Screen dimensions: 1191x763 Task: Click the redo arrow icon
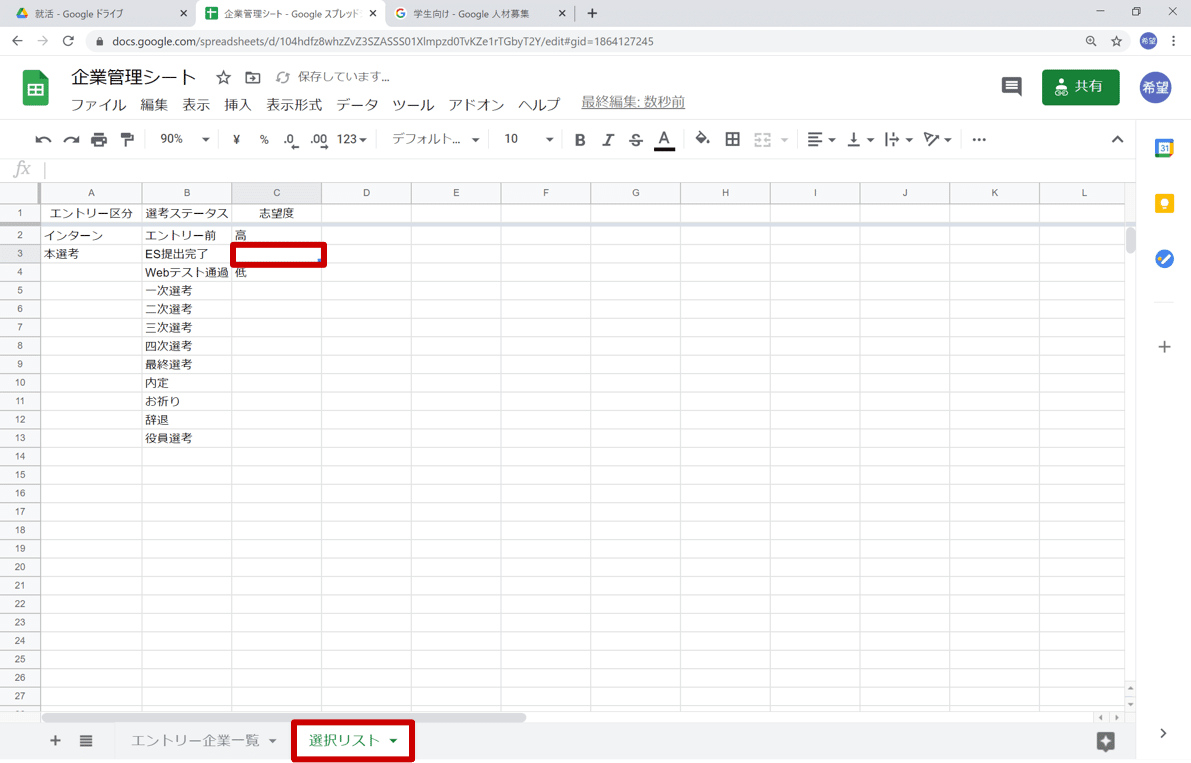point(71,140)
